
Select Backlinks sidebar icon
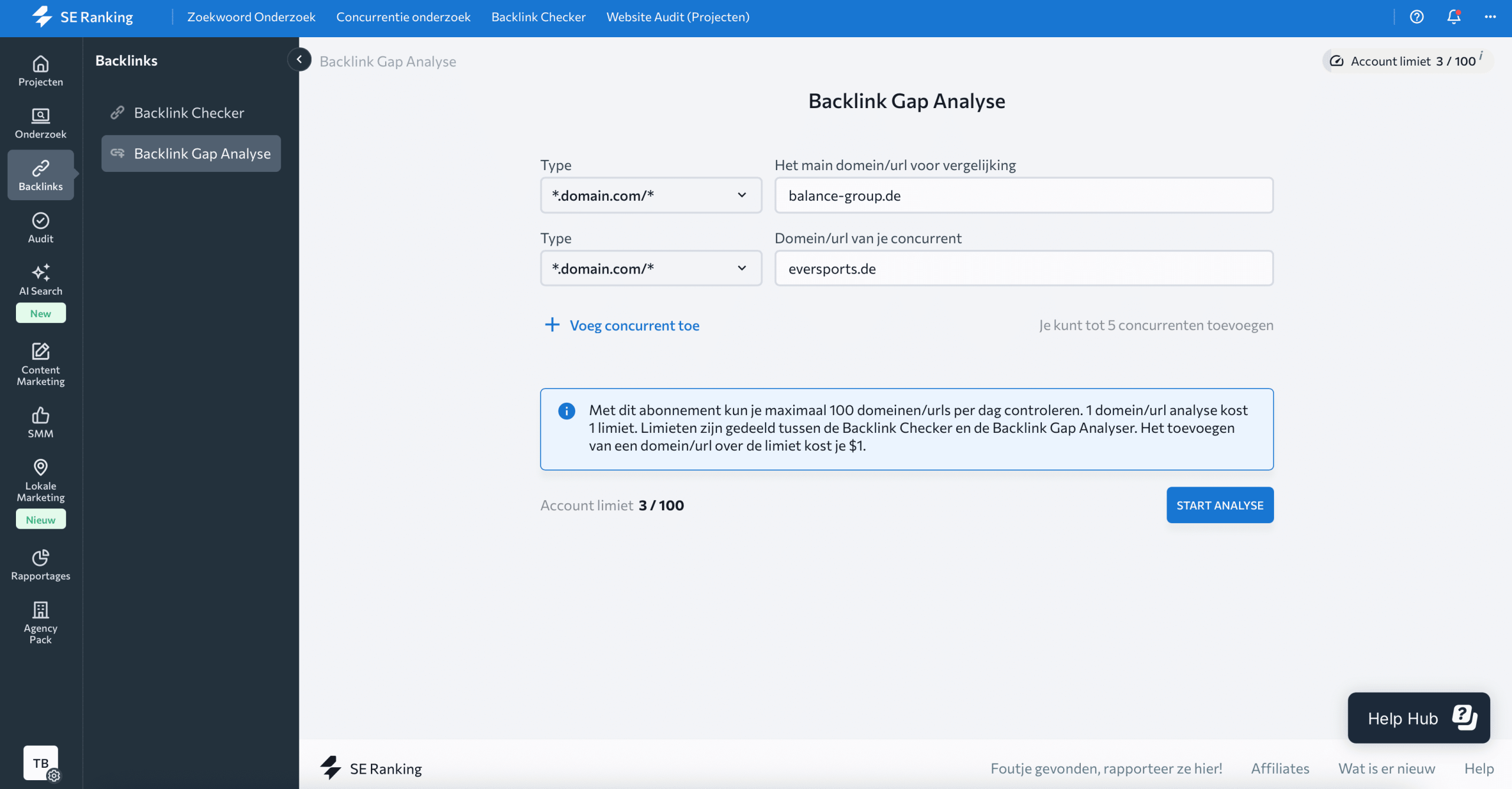click(41, 175)
